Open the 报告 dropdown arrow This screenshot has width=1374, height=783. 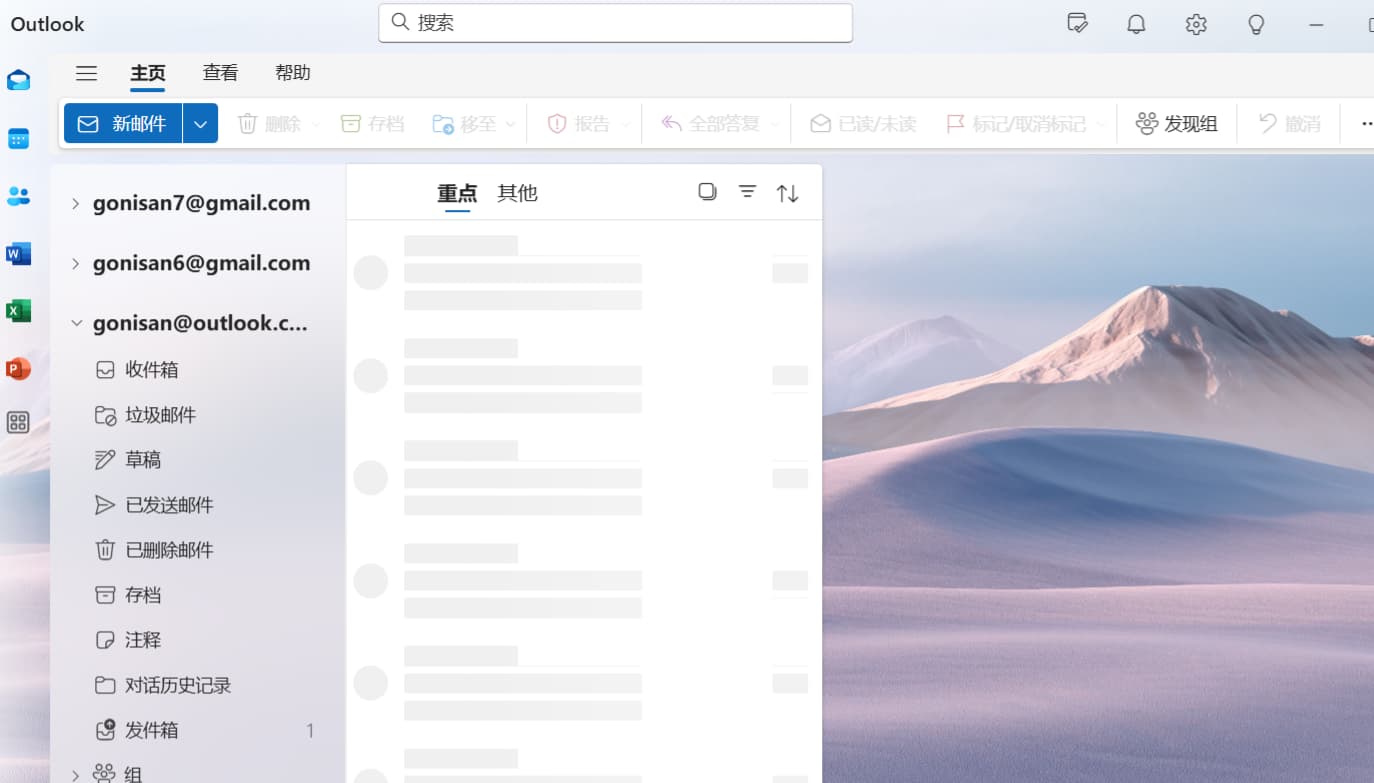(x=626, y=125)
